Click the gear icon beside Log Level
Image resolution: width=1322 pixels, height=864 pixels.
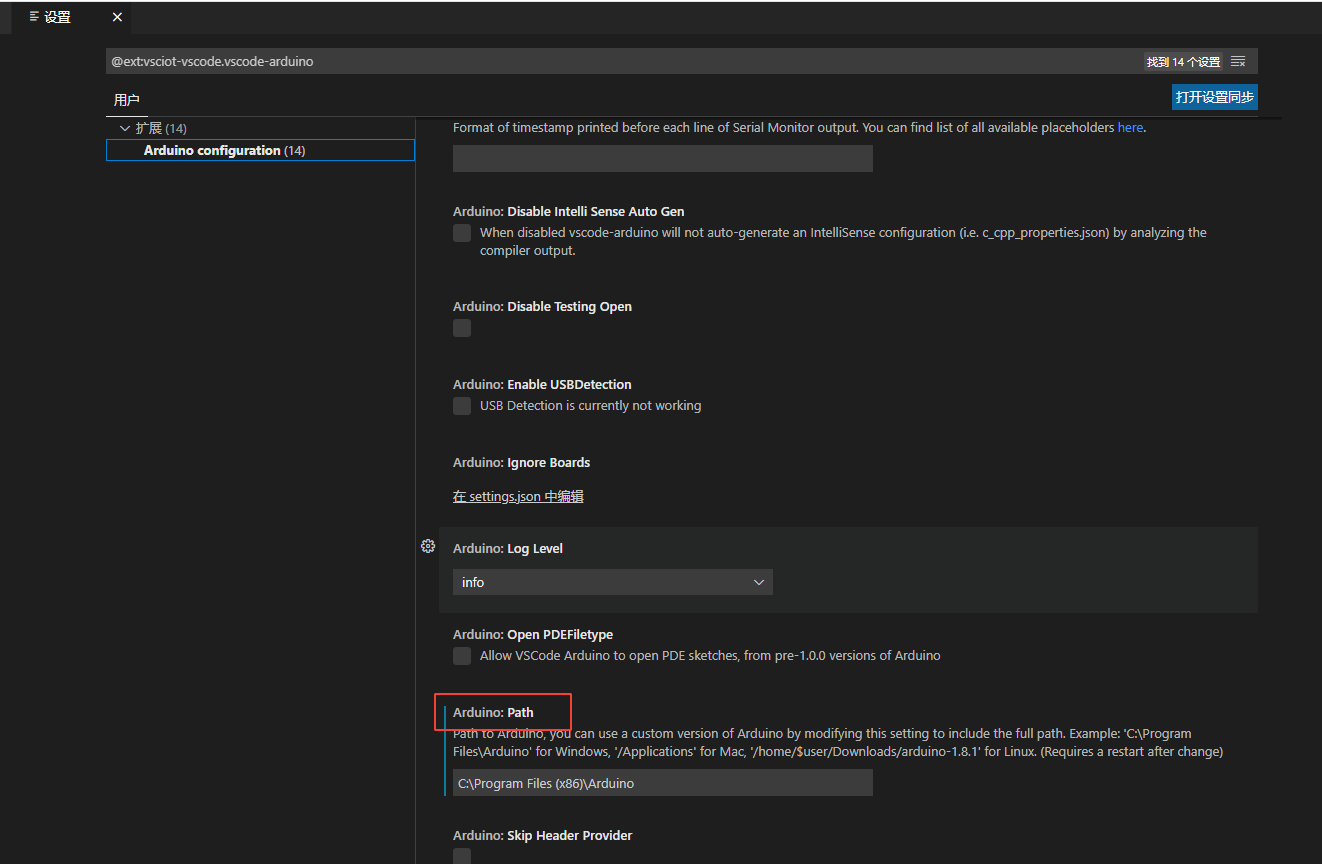428,546
